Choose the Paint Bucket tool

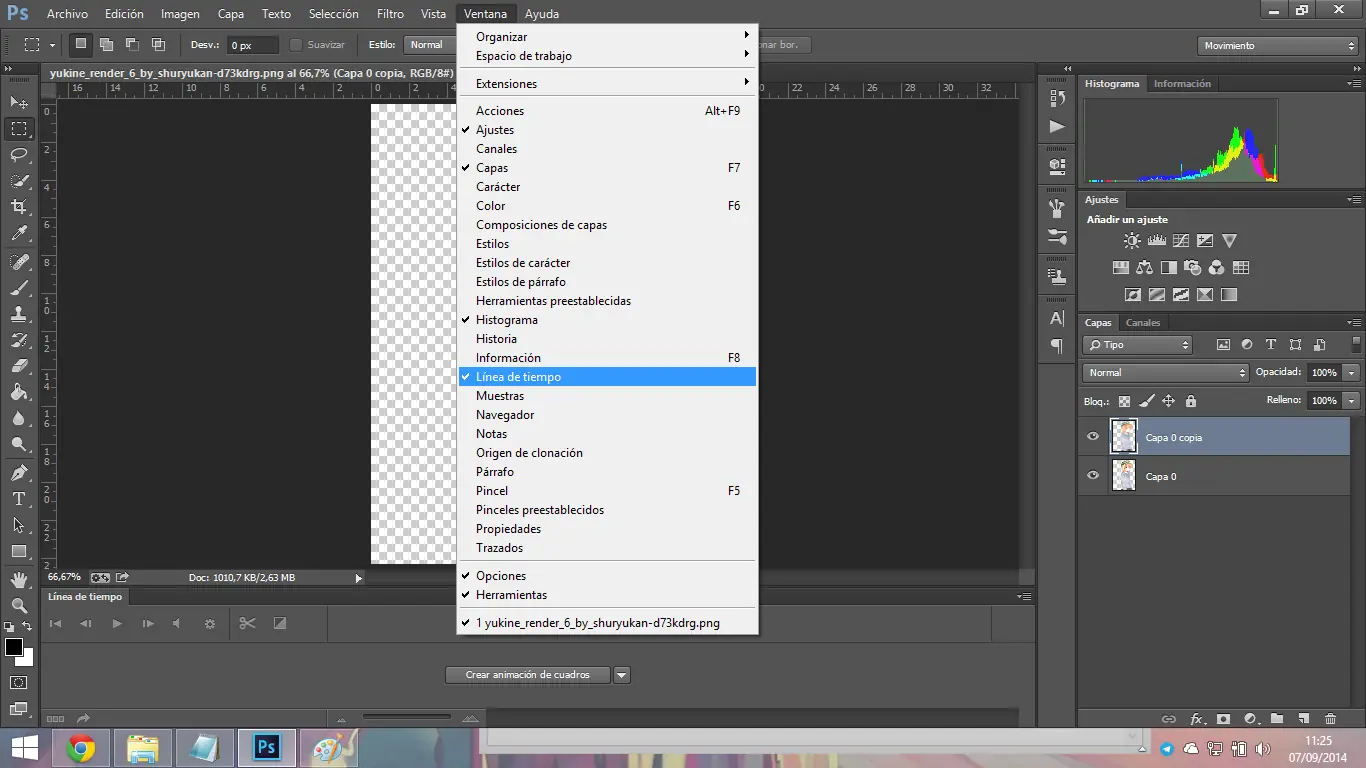[x=19, y=392]
